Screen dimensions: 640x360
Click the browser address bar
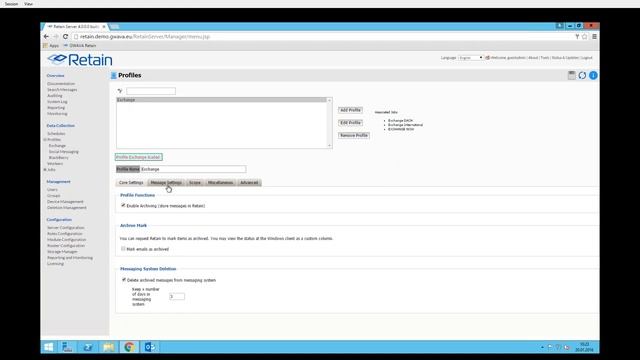[322, 36]
